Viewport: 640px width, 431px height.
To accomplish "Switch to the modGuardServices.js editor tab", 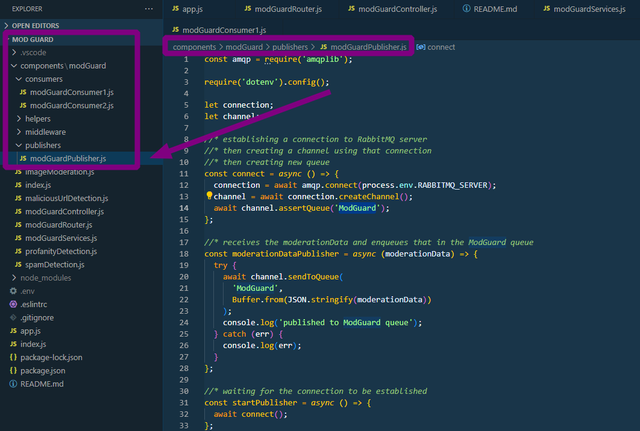I will (x=589, y=9).
